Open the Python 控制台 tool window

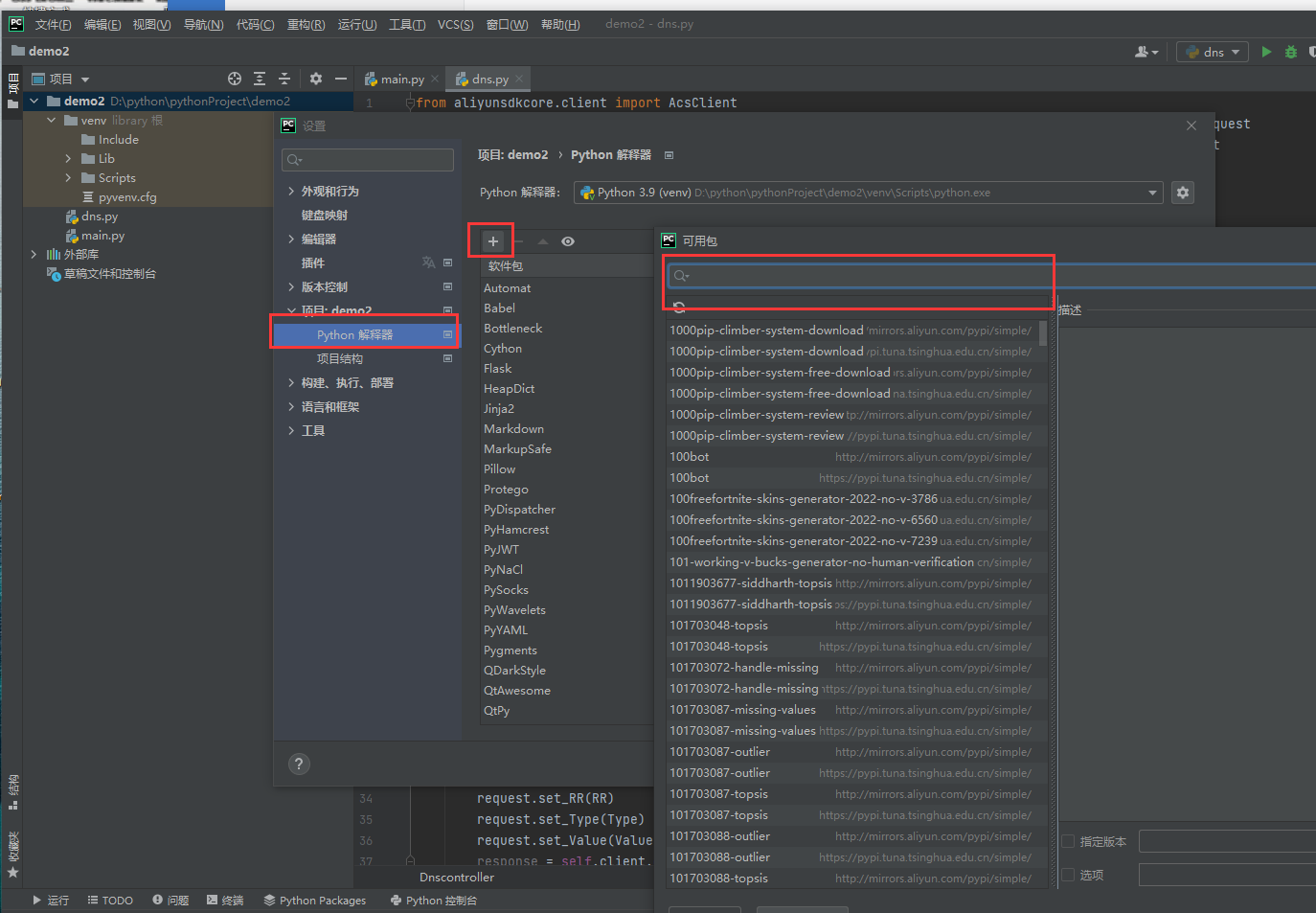(x=434, y=901)
